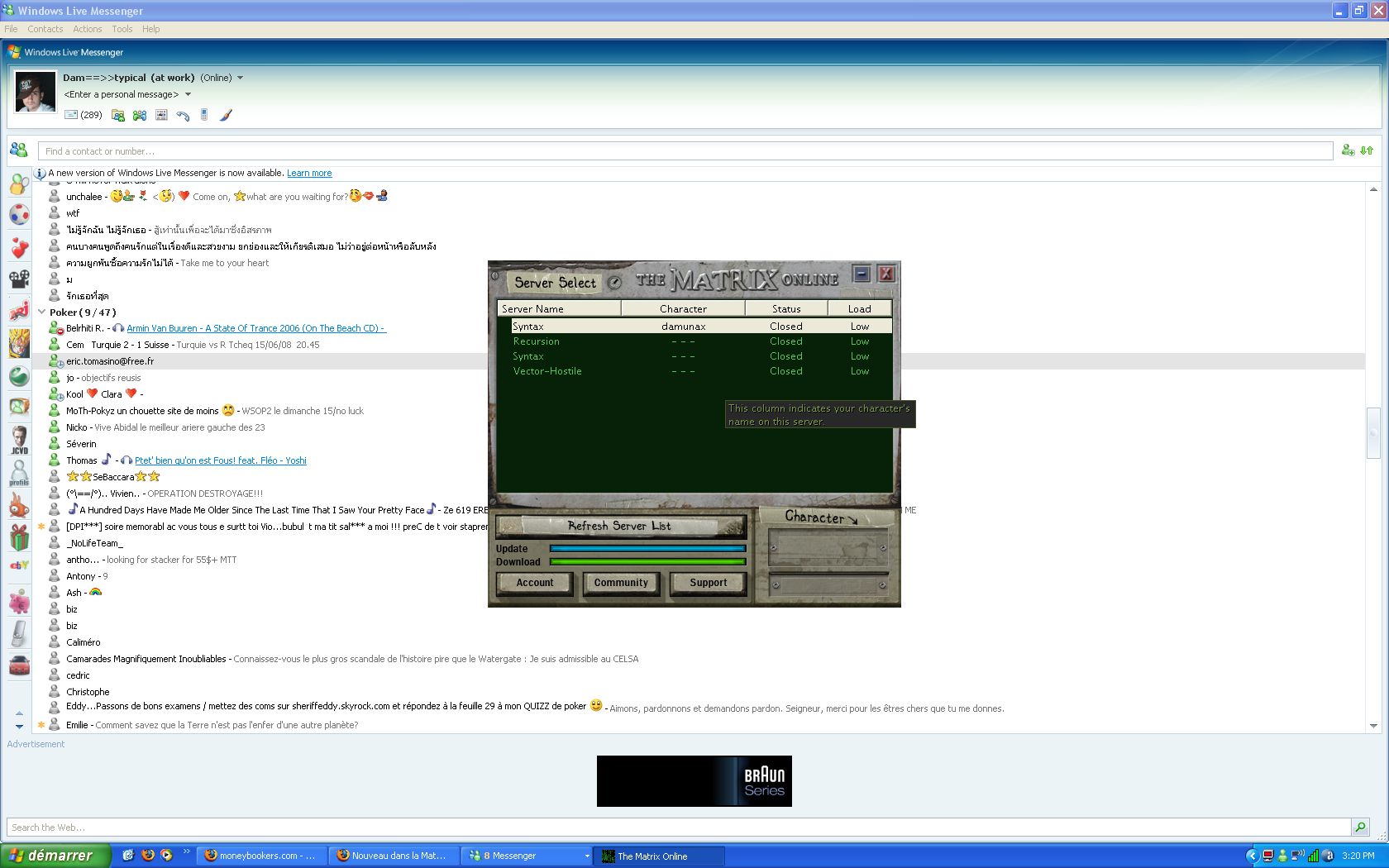This screenshot has width=1389, height=868.
Task: Move the sidebar tabs up with the arrow
Action: coord(19,713)
